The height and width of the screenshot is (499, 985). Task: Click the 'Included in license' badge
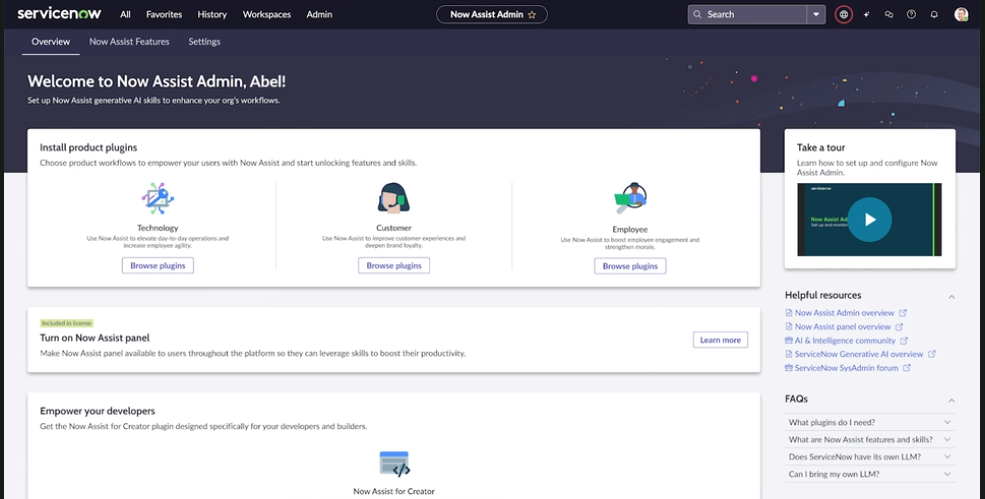(67, 323)
